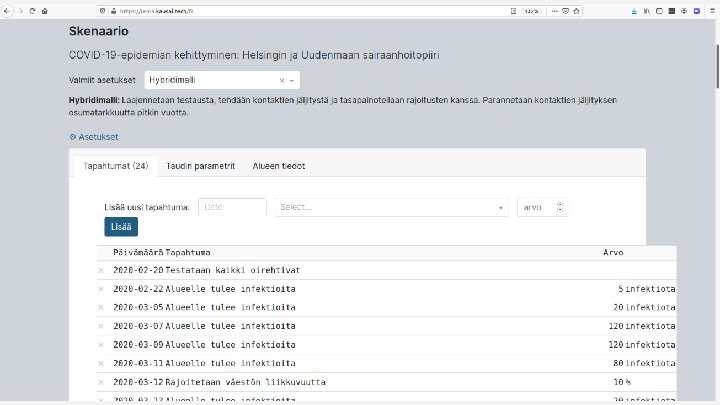The image size is (720, 405).
Task: Bookmark this page with star icon
Action: coord(576,11)
